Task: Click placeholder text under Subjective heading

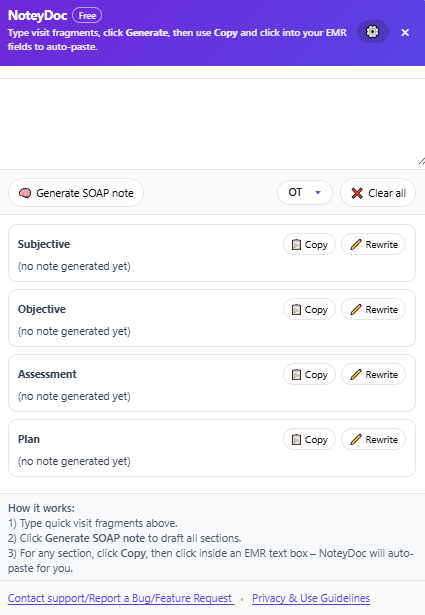Action: [74, 266]
